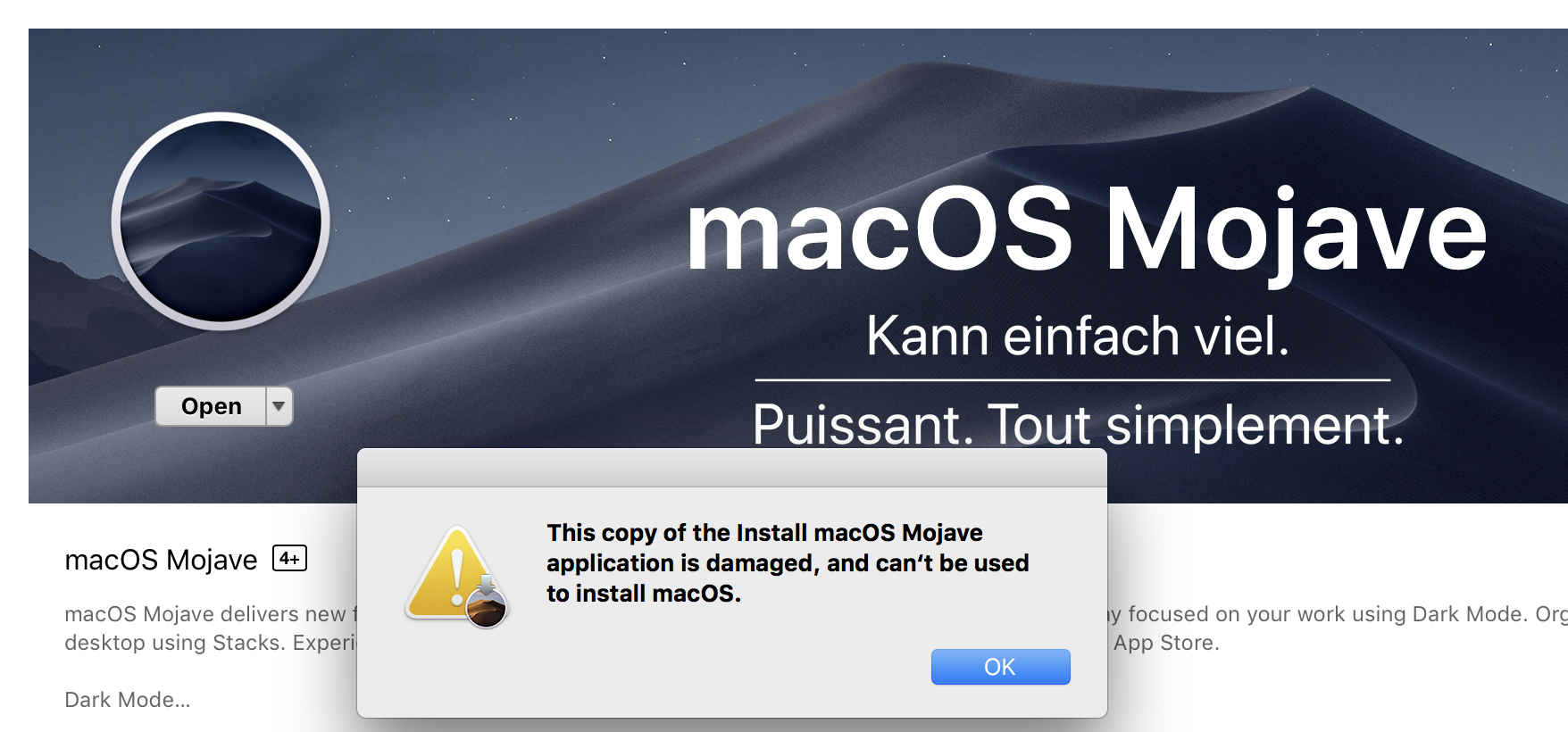Open macOS Mojave from the App Store
The height and width of the screenshot is (732, 1568).
click(x=211, y=406)
